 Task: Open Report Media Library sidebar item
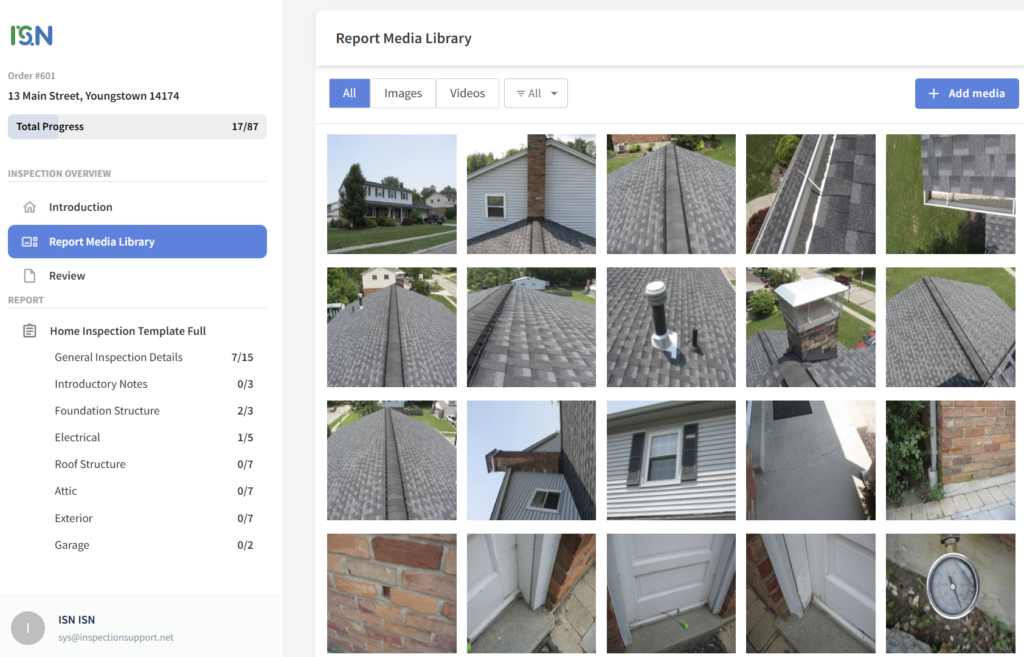137,242
